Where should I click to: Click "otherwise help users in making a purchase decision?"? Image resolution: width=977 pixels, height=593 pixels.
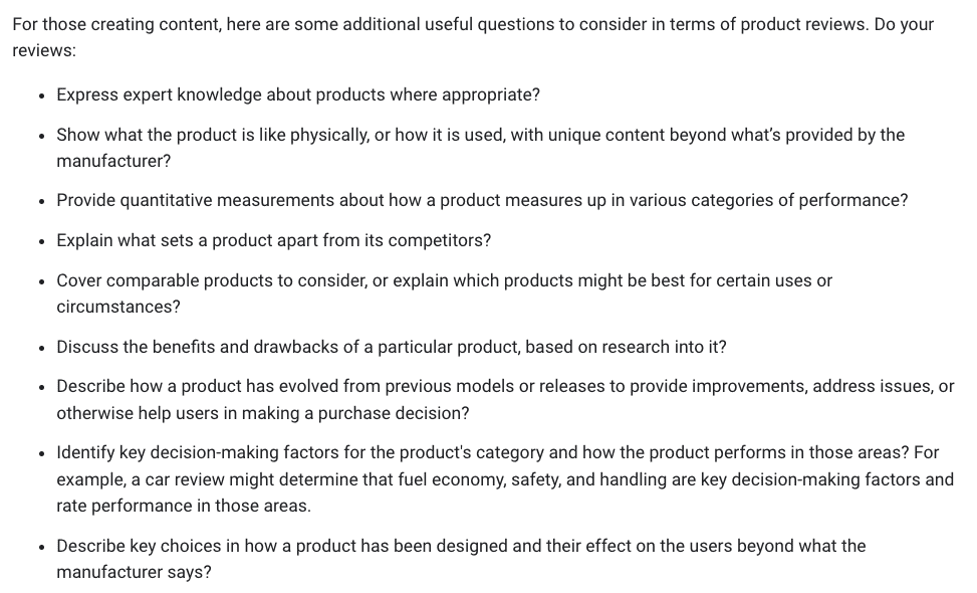(262, 413)
